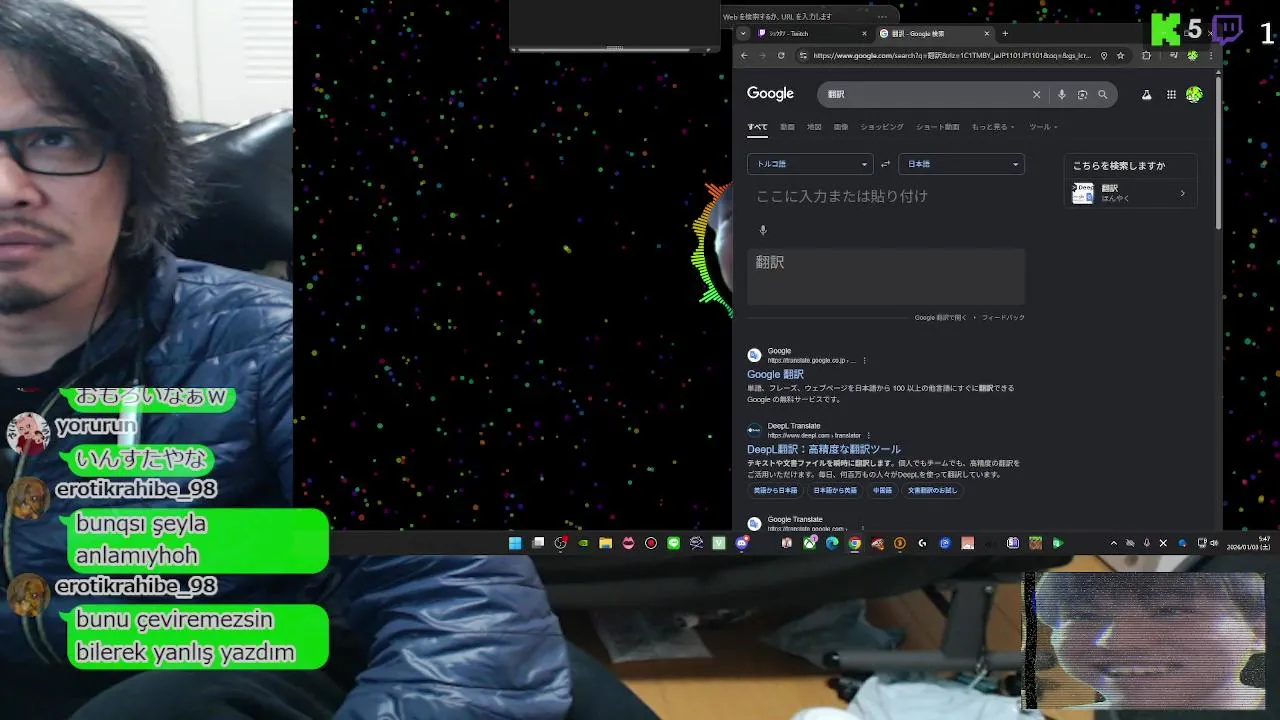Open the Xbox app in taskbar
Screen dimensions: 1280x720
pos(809,543)
